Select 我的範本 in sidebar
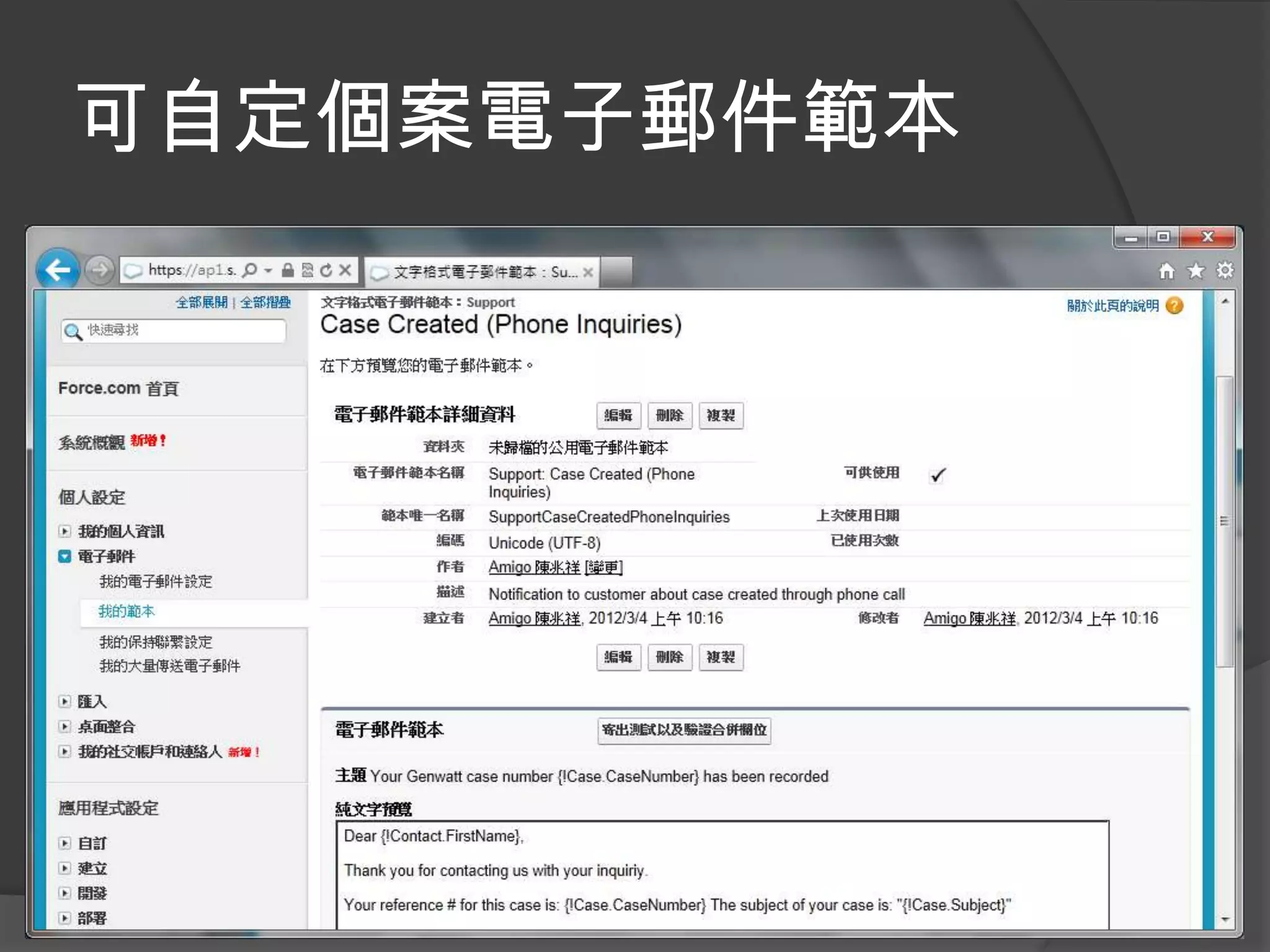1270x952 pixels. tap(127, 612)
